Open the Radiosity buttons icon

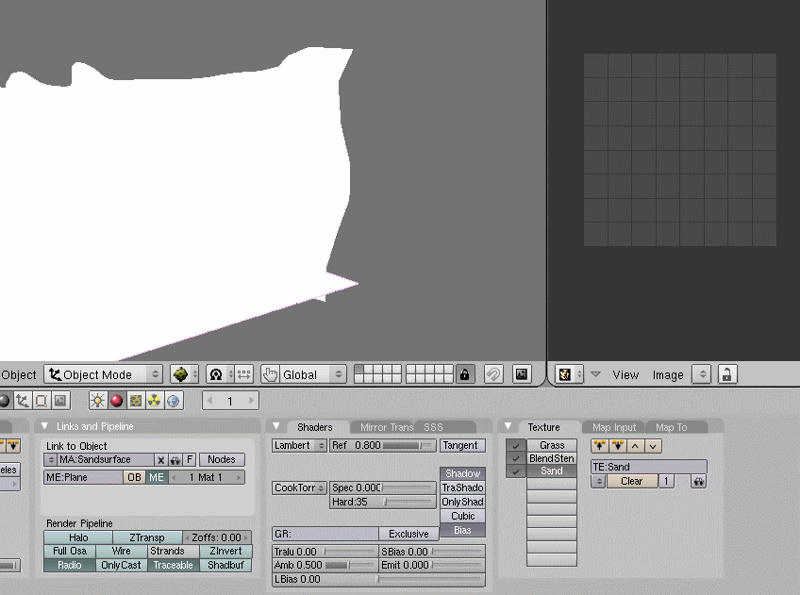click(x=154, y=401)
